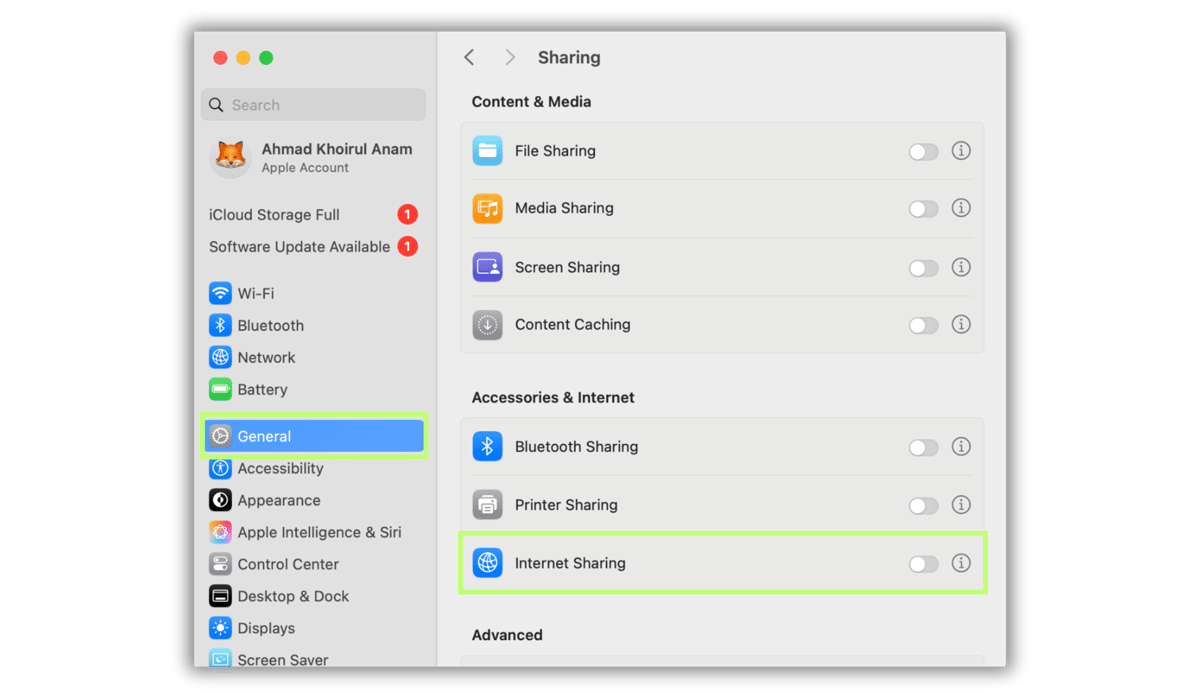Click the search magnifier icon
1200x698 pixels.
[216, 105]
